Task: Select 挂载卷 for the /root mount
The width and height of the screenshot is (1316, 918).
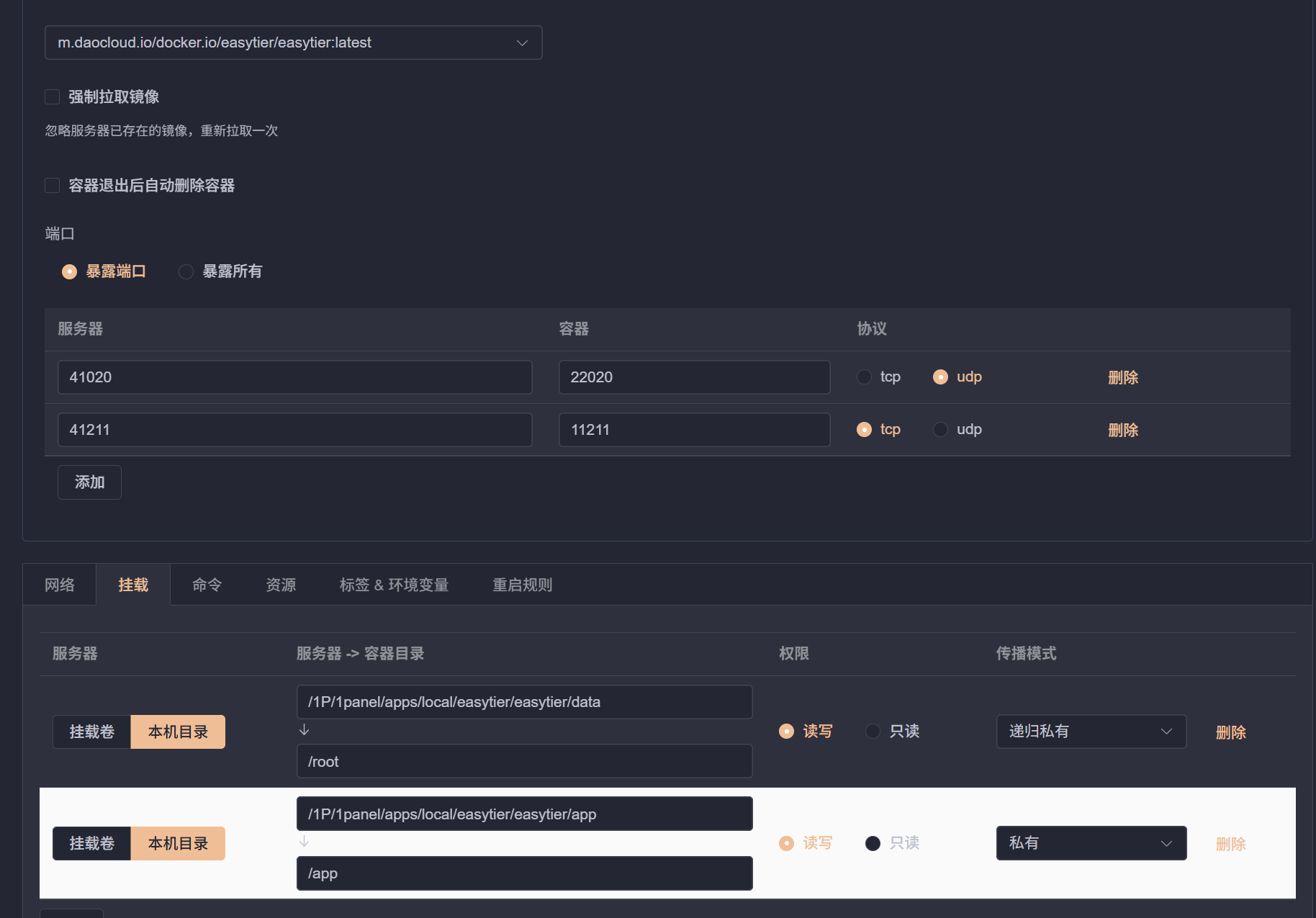Action: 92,732
